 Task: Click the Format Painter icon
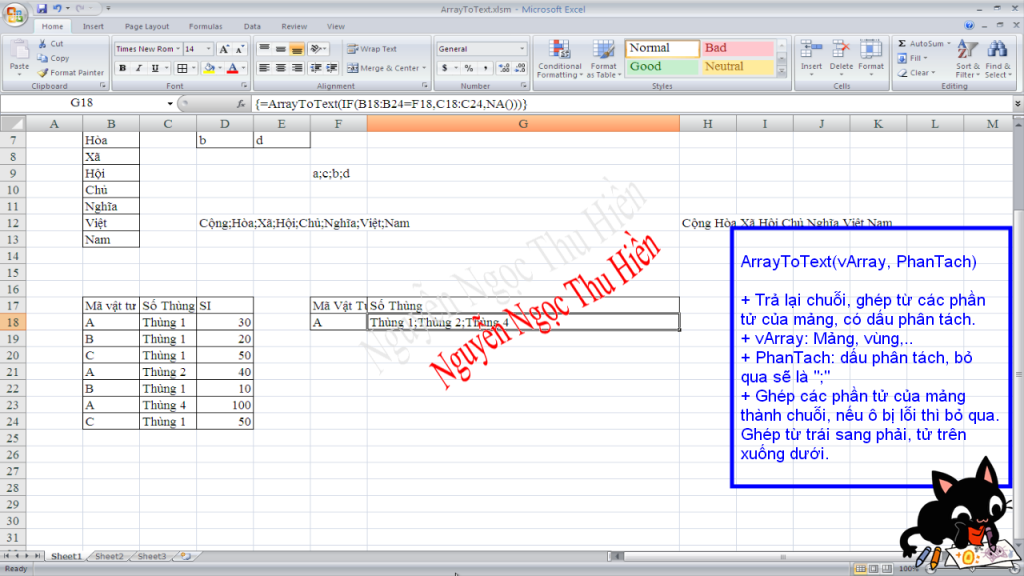pyautogui.click(x=43, y=73)
